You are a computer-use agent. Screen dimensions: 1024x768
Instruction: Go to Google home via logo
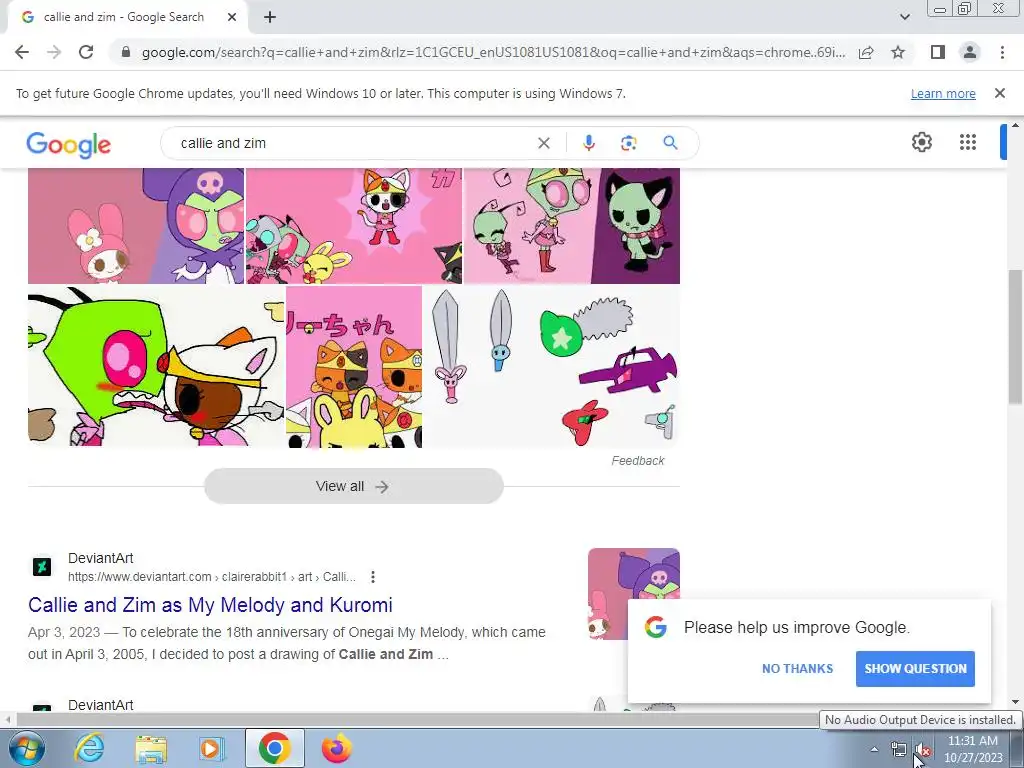tap(69, 144)
